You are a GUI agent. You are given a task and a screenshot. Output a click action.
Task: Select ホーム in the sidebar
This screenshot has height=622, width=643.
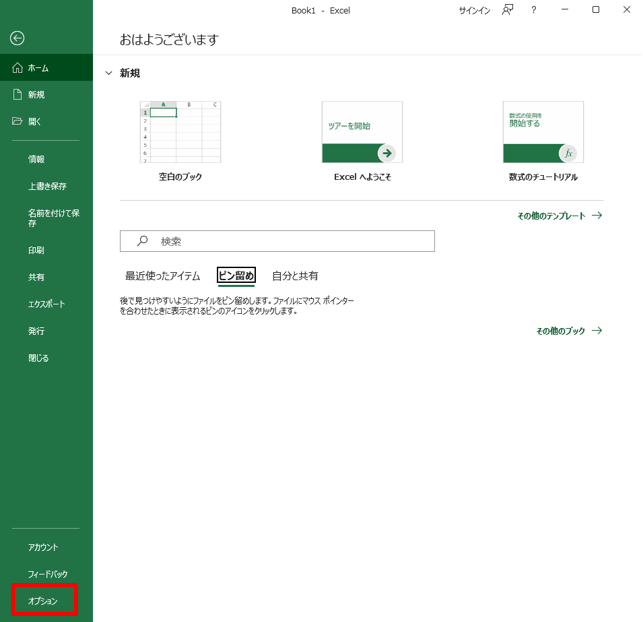point(46,68)
